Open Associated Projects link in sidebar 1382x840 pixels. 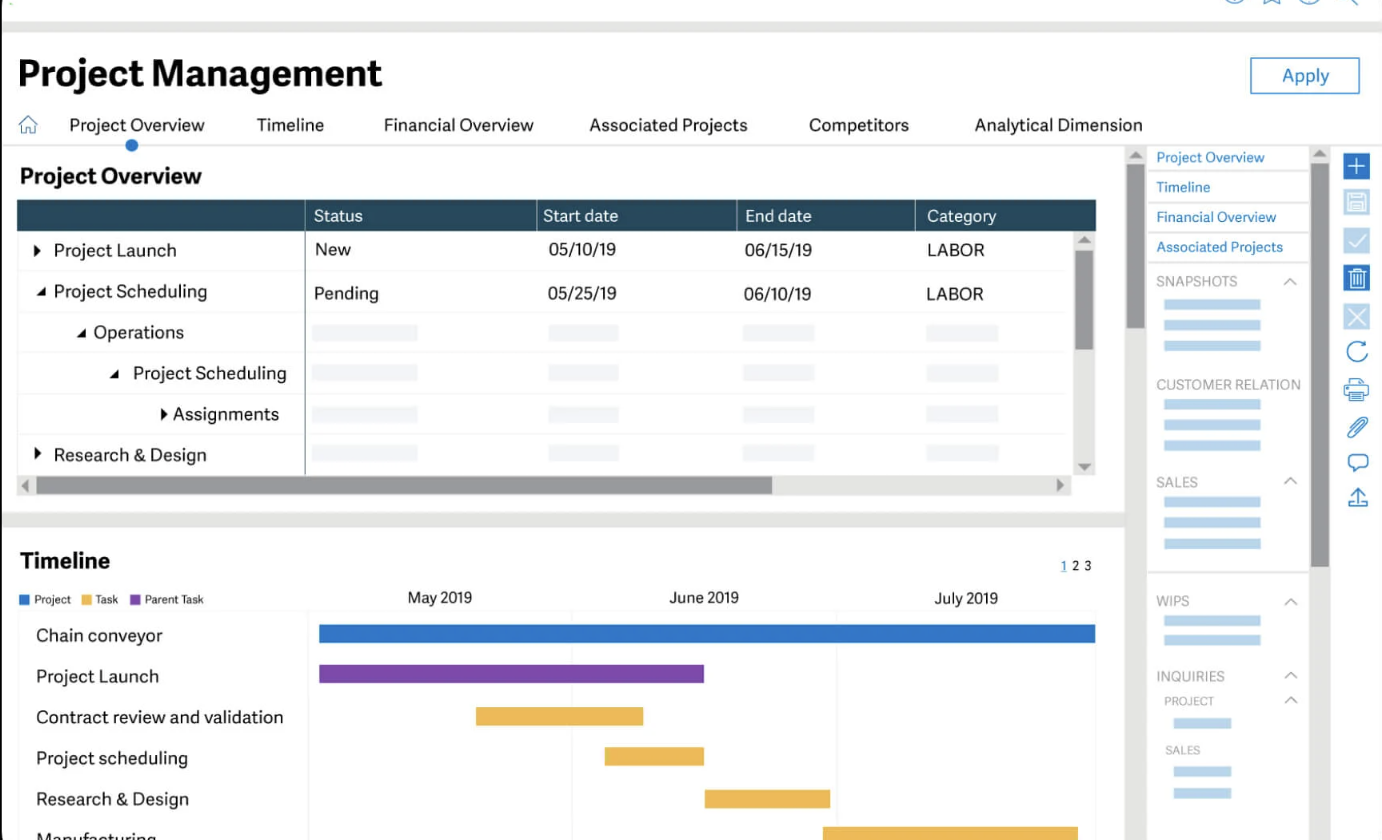point(1219,247)
